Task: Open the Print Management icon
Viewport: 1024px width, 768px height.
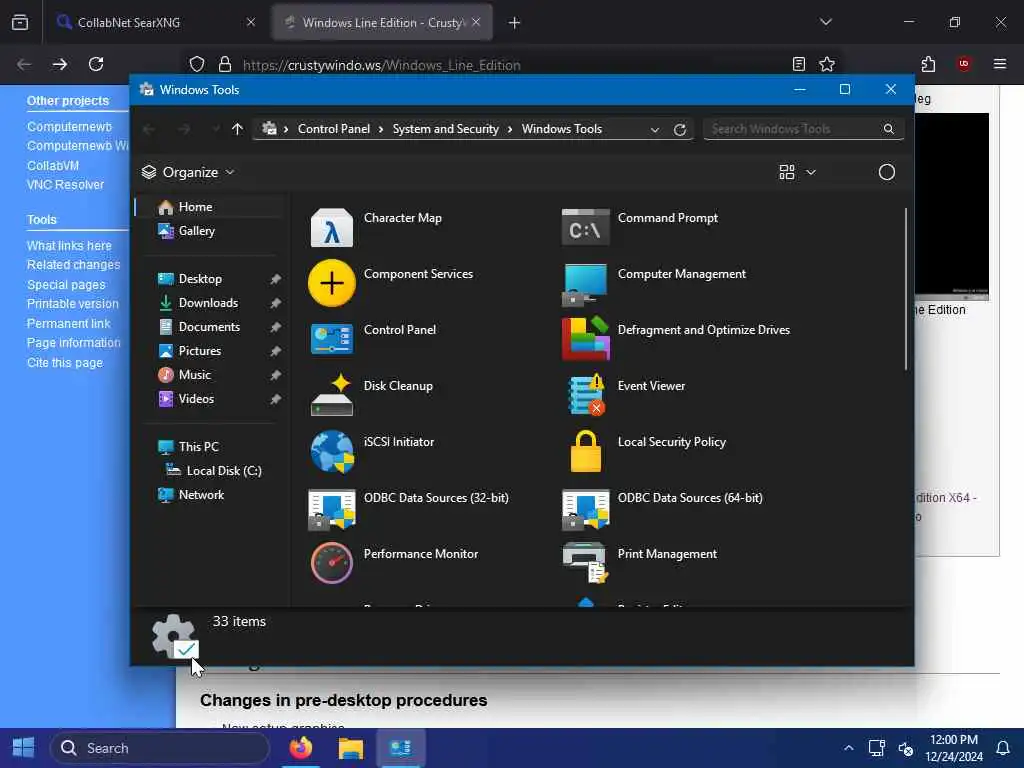Action: pyautogui.click(x=585, y=563)
